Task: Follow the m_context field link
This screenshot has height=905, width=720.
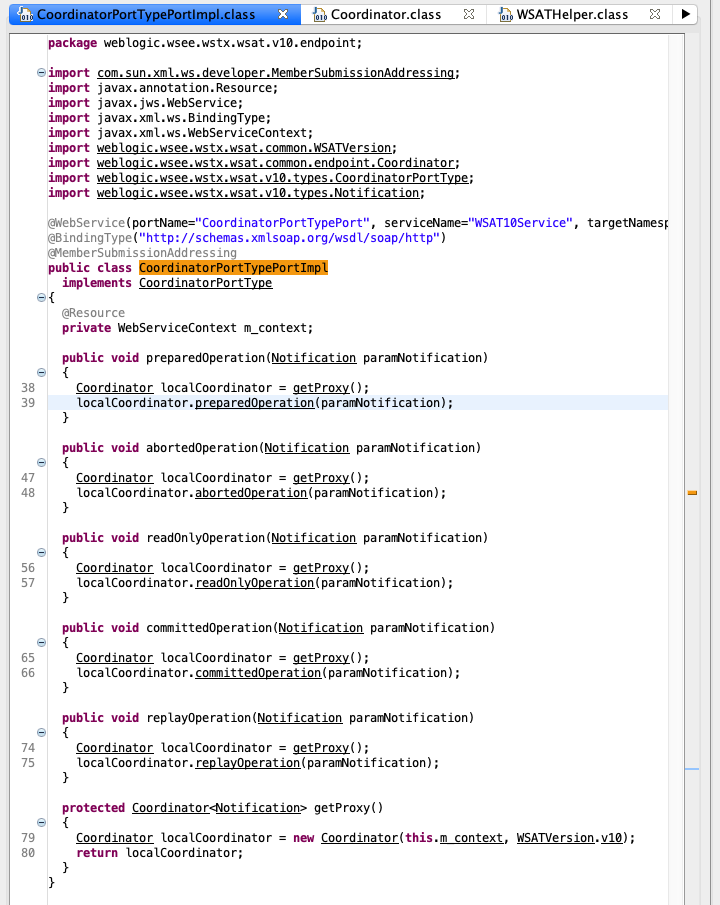Action: [x=471, y=838]
